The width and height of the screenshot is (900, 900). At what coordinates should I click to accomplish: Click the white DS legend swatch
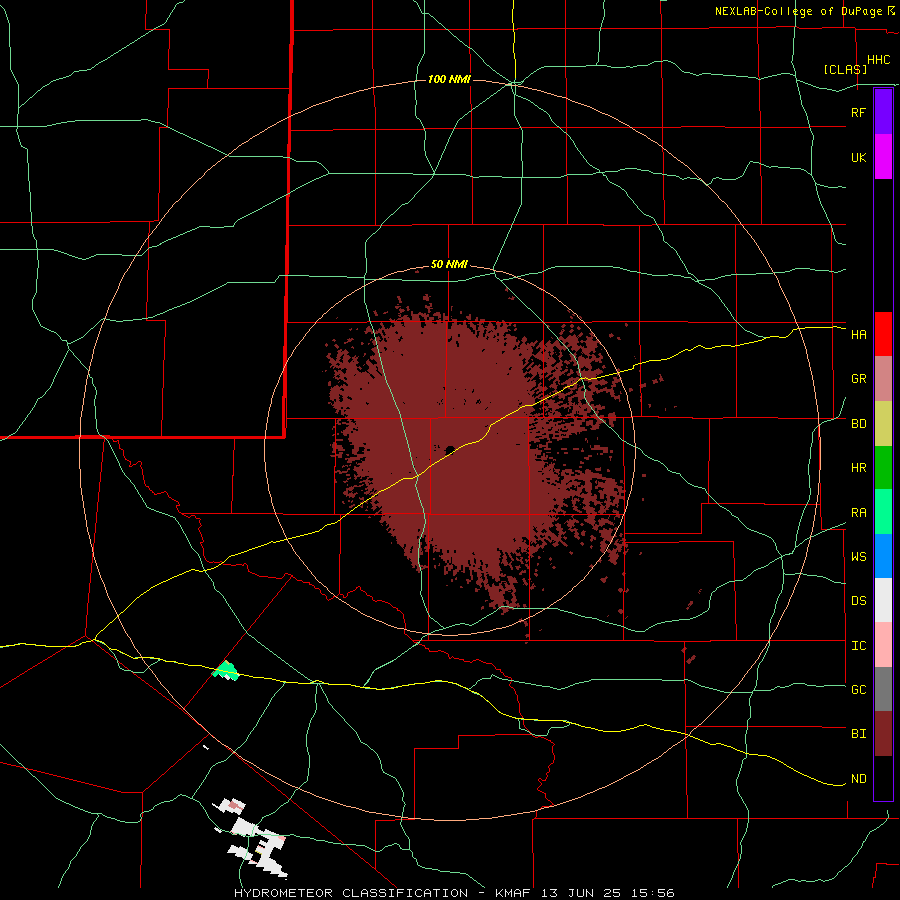tap(883, 600)
